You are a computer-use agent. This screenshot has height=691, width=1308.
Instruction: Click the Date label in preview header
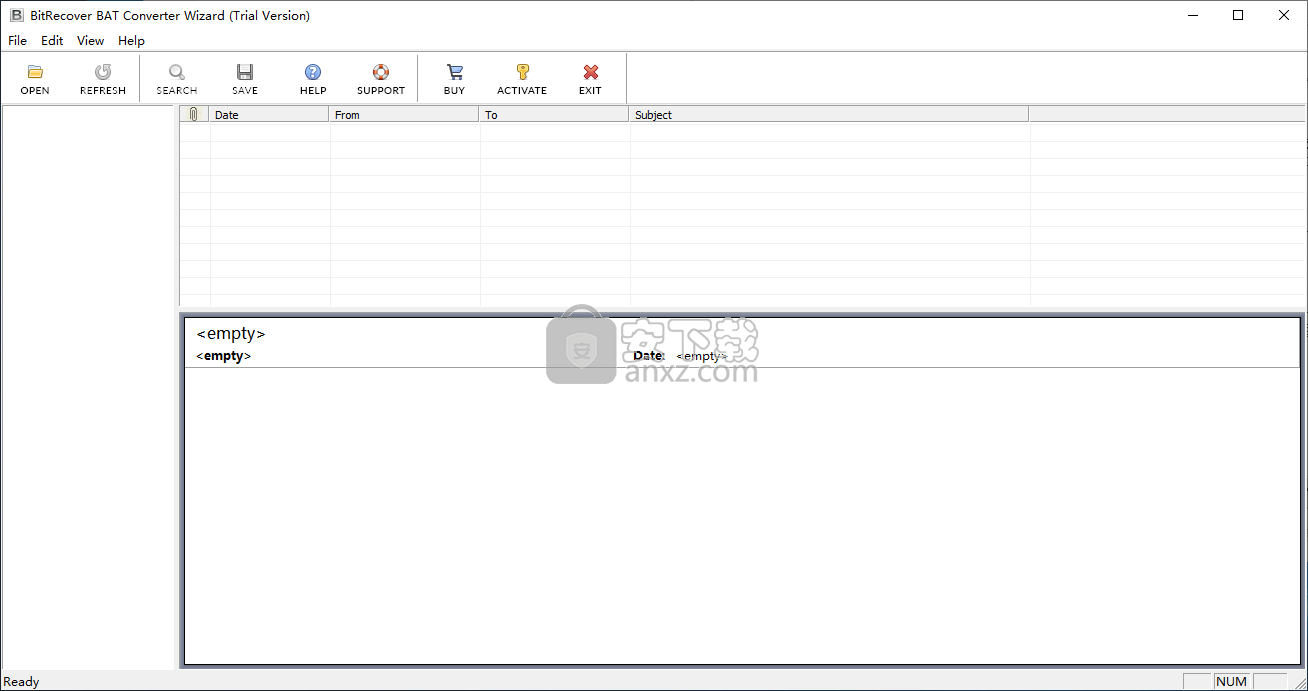pyautogui.click(x=649, y=356)
